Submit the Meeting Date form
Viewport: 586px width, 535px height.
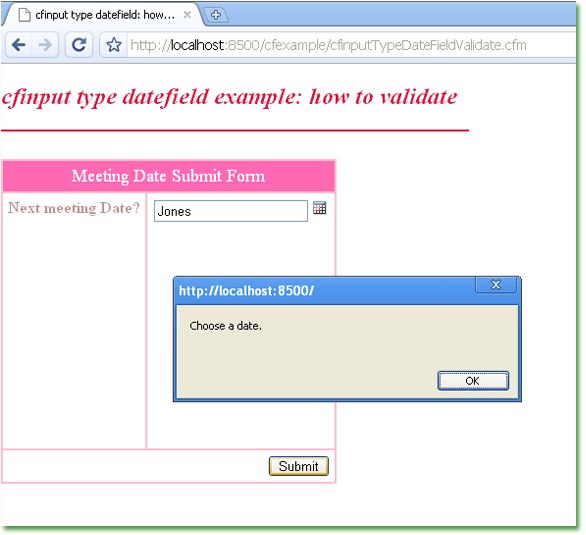(x=299, y=466)
